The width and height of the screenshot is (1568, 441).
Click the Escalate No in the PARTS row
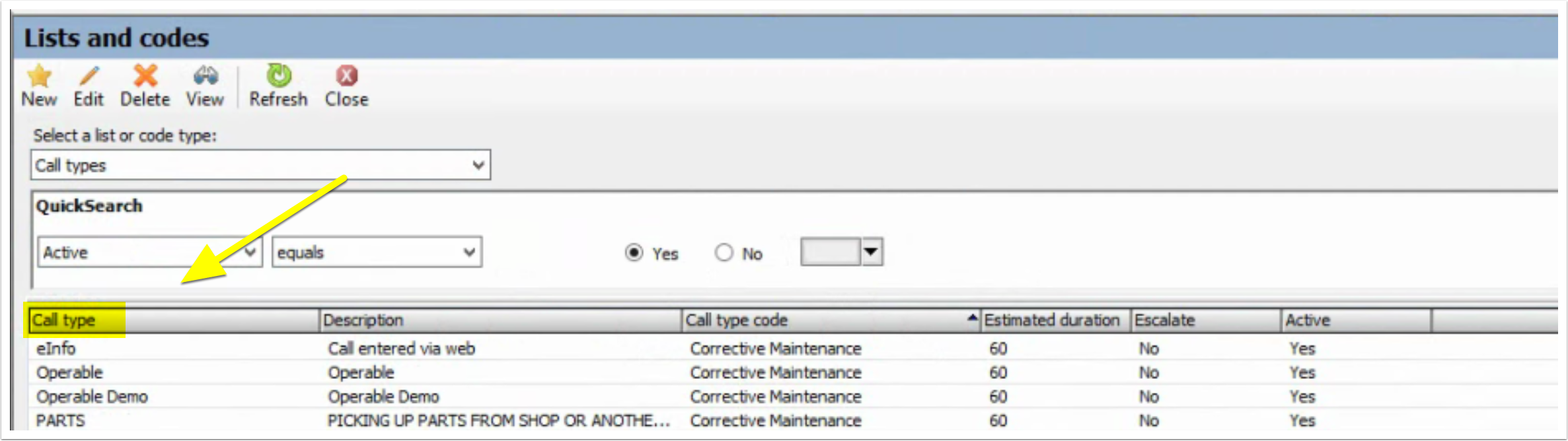pyautogui.click(x=1149, y=421)
